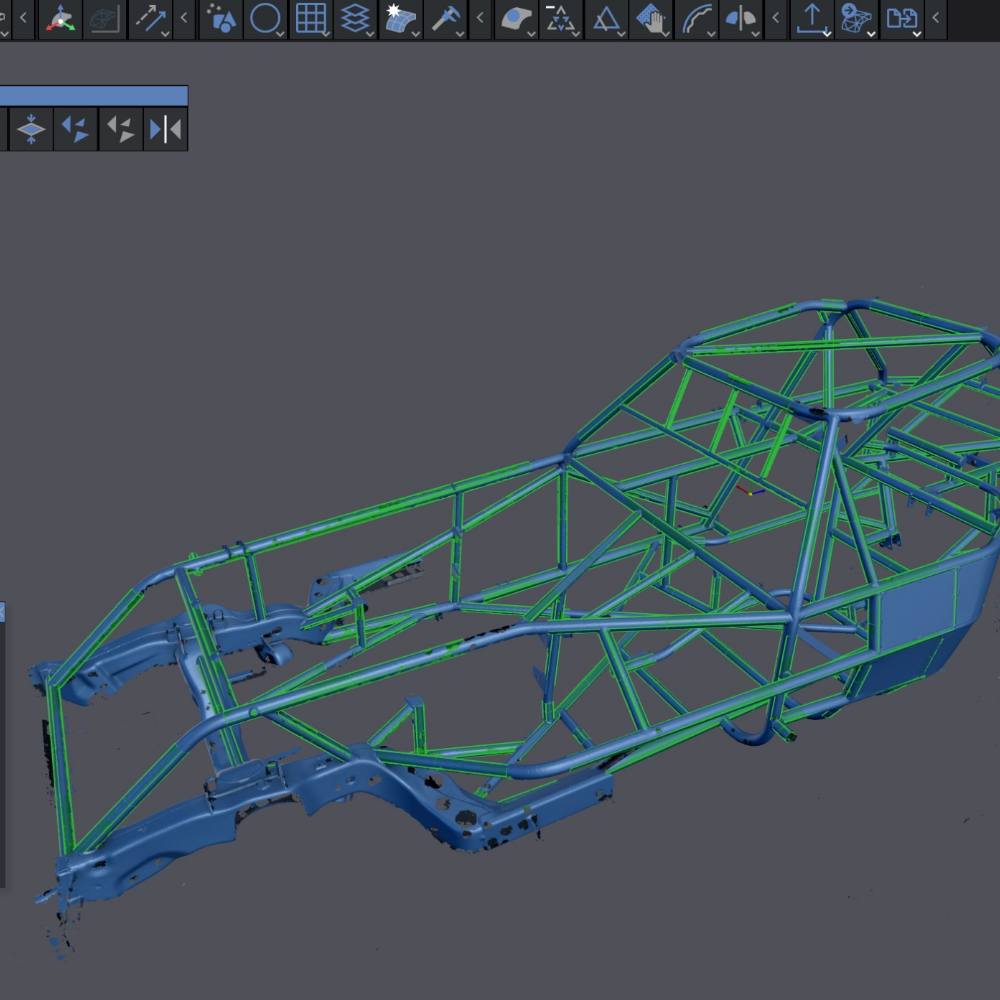Click the blue scattered triangles icon
Image resolution: width=1000 pixels, height=1000 pixels.
pos(75,129)
